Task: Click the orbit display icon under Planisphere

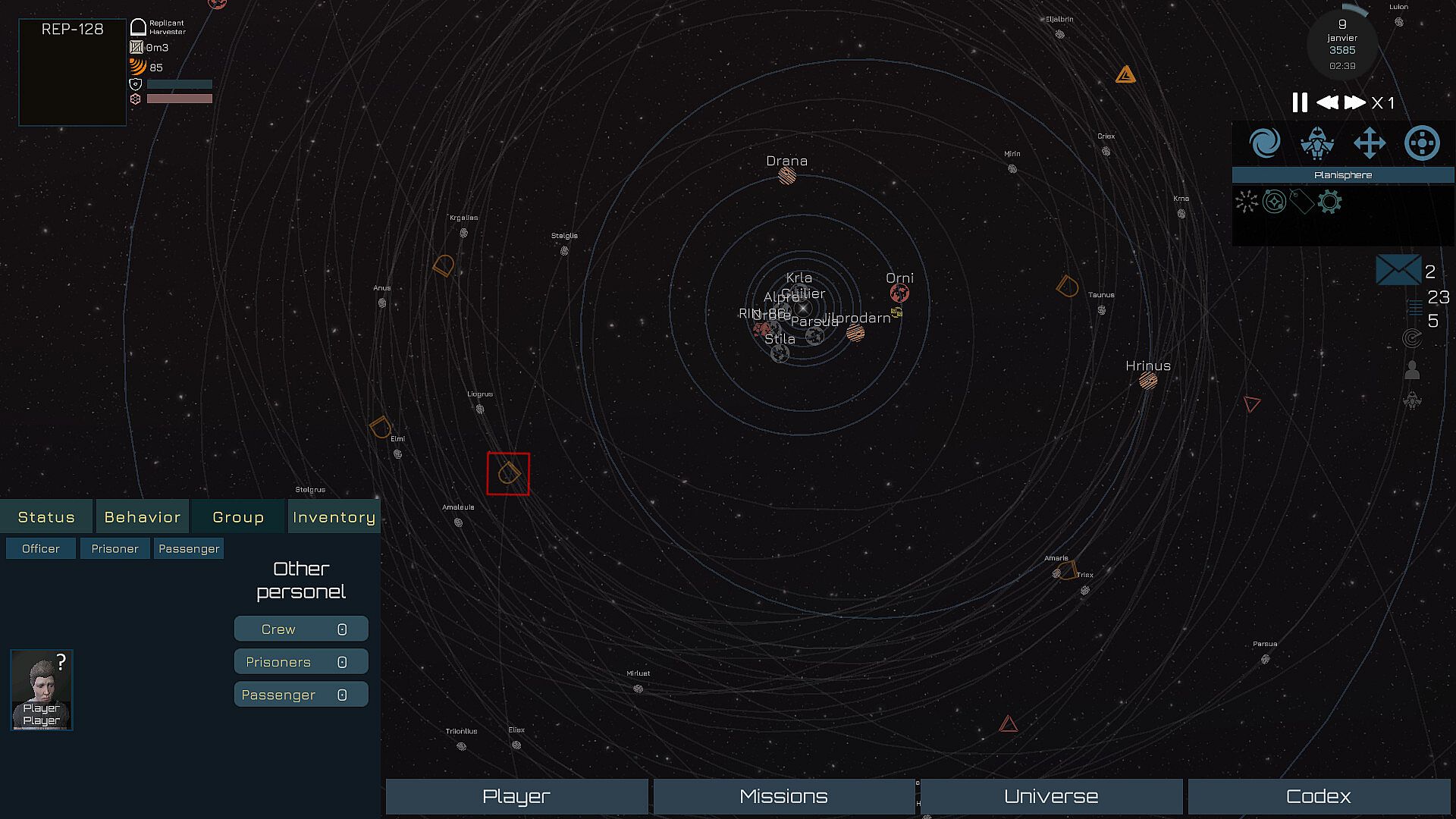Action: [x=1274, y=202]
